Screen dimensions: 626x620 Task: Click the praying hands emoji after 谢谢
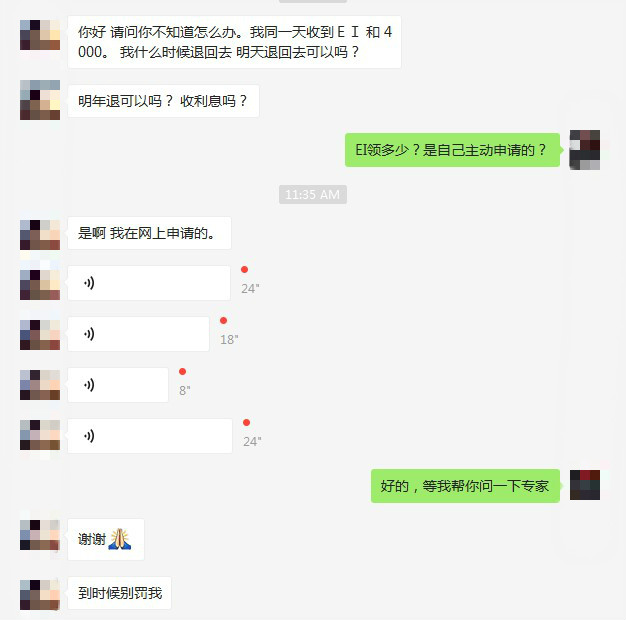120,539
